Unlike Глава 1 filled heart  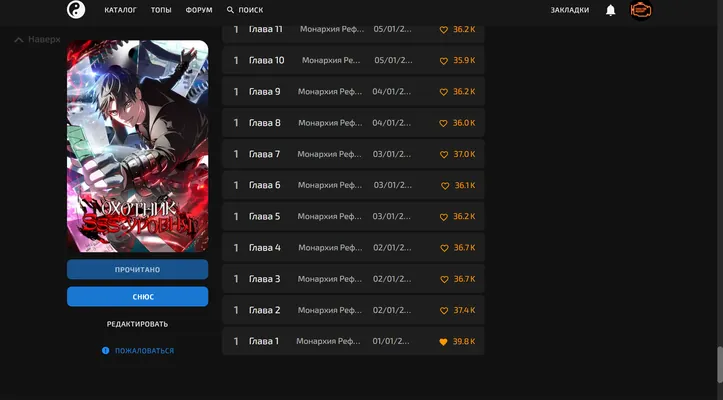(443, 342)
